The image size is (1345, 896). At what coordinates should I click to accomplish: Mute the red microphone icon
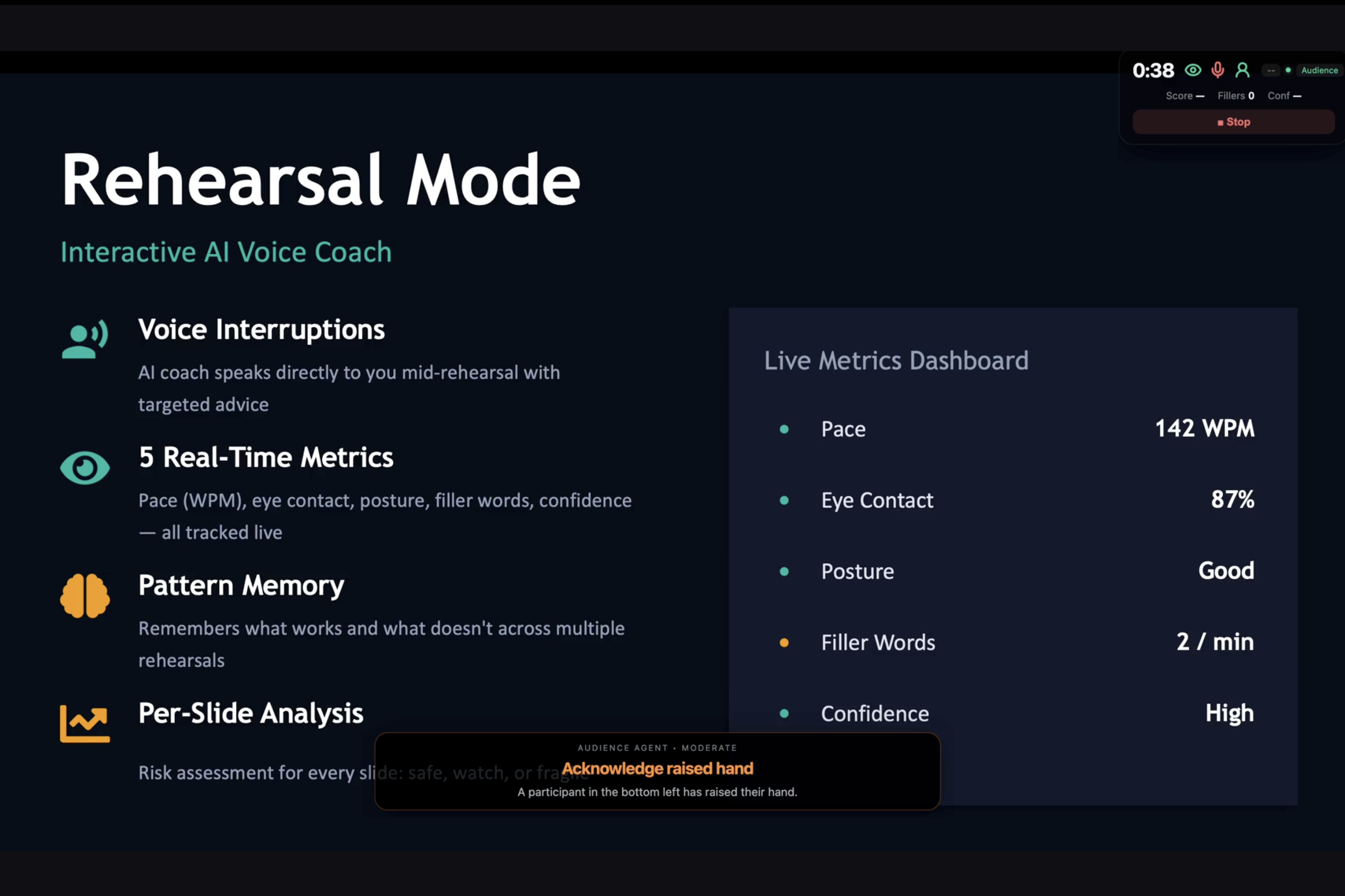pyautogui.click(x=1217, y=70)
